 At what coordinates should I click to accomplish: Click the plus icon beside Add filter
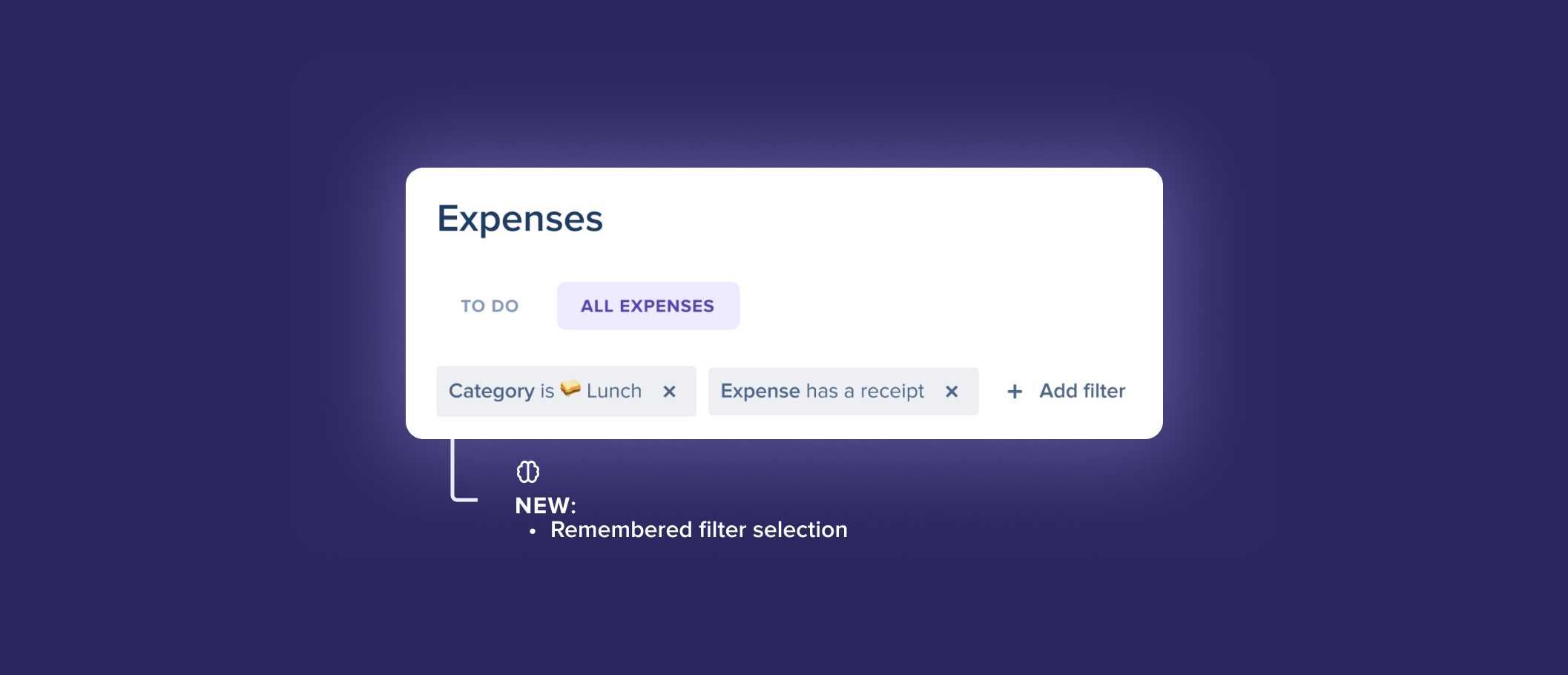[1015, 392]
